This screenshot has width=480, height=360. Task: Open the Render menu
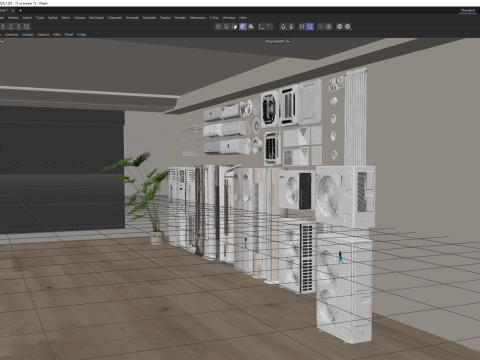click(180, 18)
